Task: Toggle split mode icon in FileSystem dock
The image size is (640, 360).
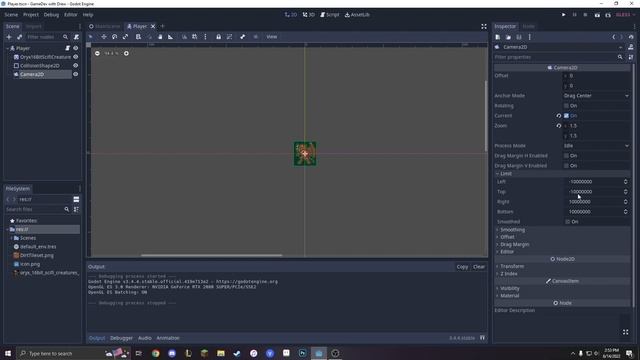Action: [76, 199]
